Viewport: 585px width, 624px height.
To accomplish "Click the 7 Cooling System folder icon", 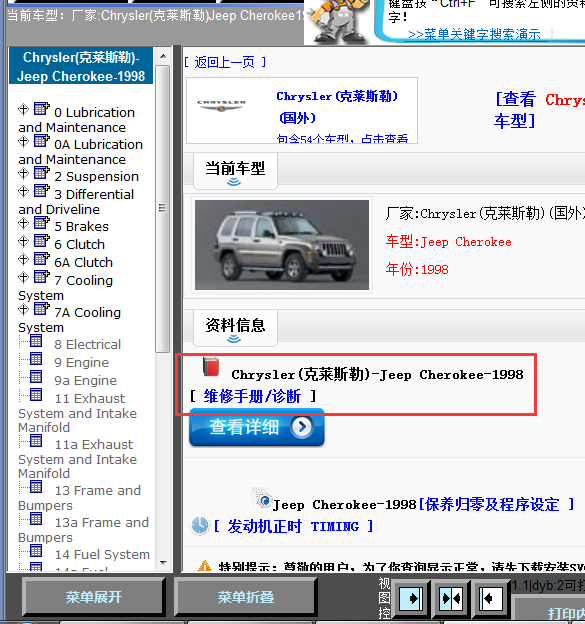I will 41,276.
